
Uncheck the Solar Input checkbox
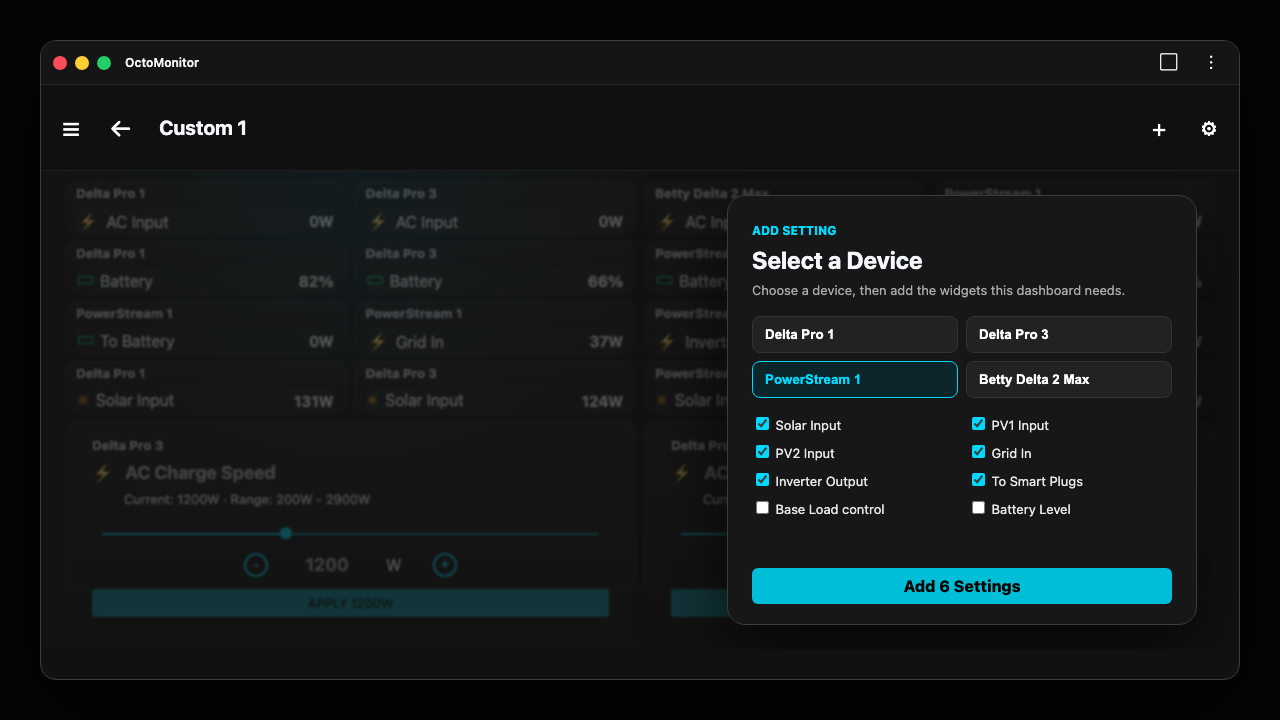coord(763,424)
